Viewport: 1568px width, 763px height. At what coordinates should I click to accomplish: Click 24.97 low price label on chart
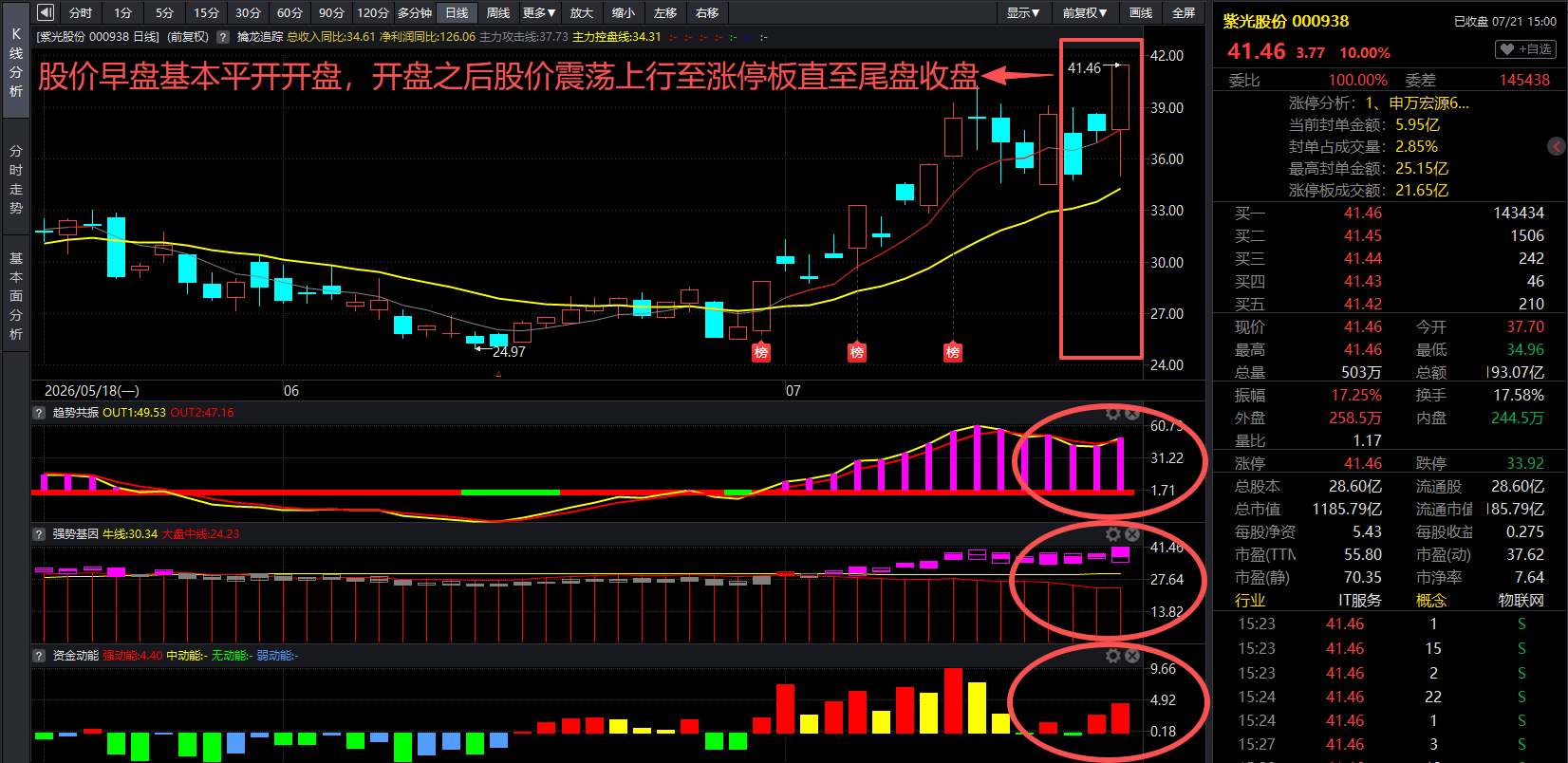(509, 351)
